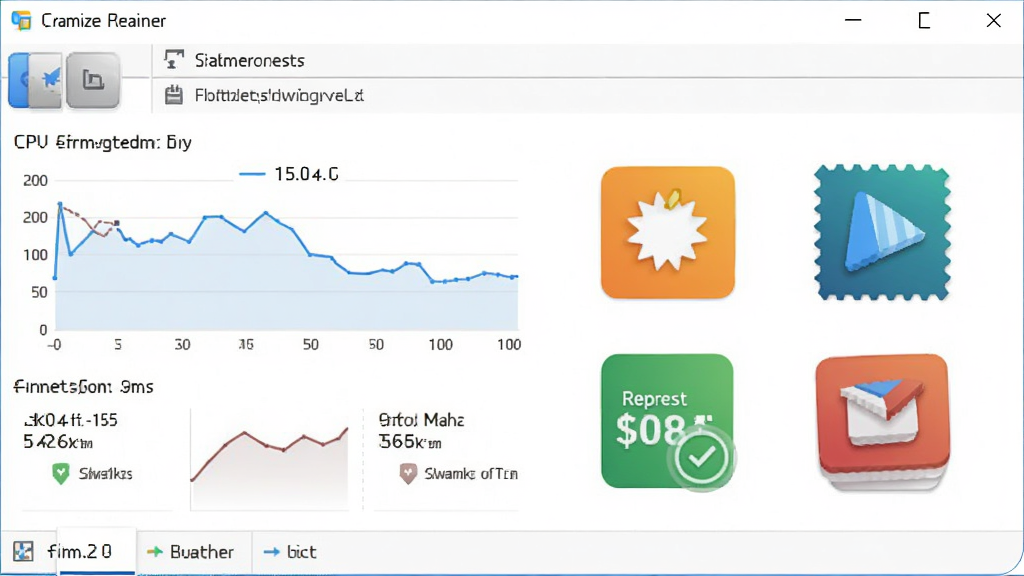The width and height of the screenshot is (1024, 576).
Task: Click the calendar icon on the Flottzlets row
Action: [x=174, y=95]
